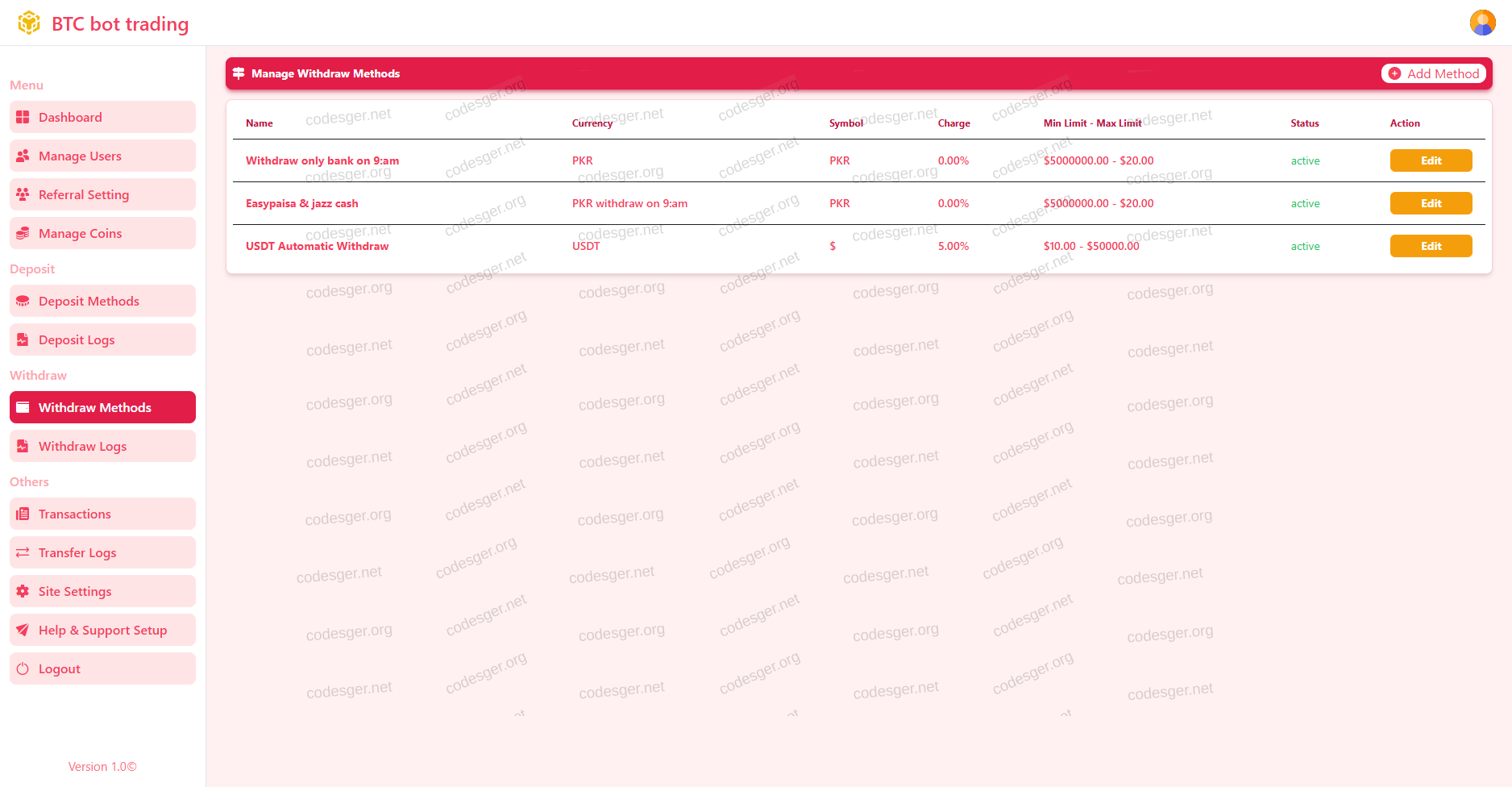Open the user avatar in top right
Image resolution: width=1512 pixels, height=787 pixels.
tap(1482, 23)
